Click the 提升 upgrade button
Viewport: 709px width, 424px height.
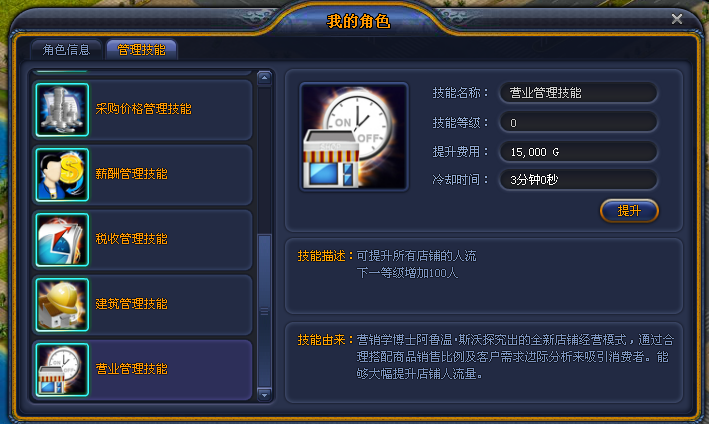coord(629,211)
